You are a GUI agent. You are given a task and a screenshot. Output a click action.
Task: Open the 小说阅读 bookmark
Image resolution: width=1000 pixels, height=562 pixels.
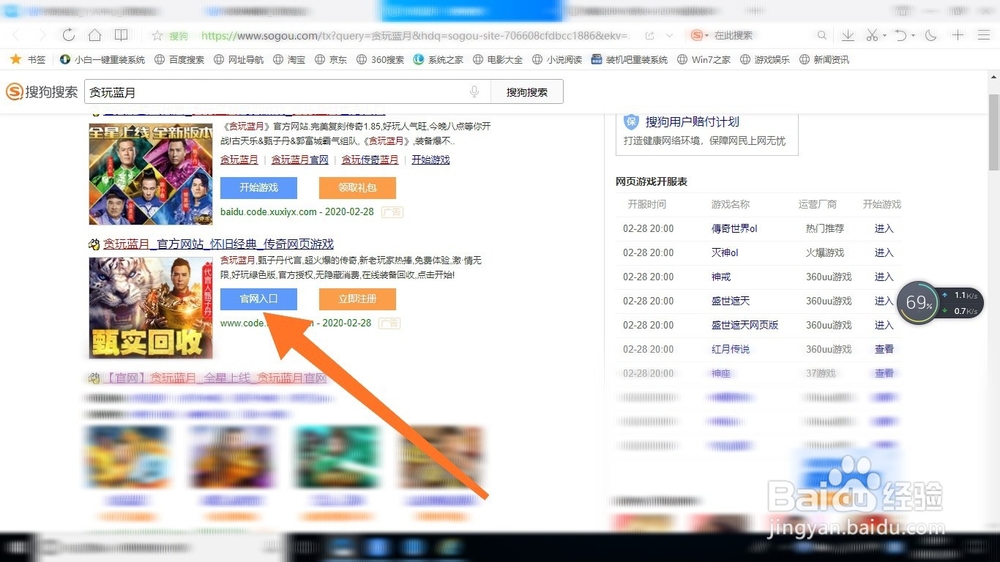[557, 59]
